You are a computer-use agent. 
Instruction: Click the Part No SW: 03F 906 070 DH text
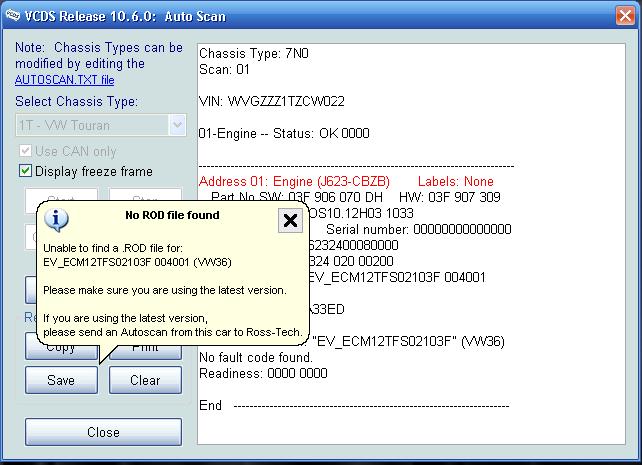tap(297, 197)
